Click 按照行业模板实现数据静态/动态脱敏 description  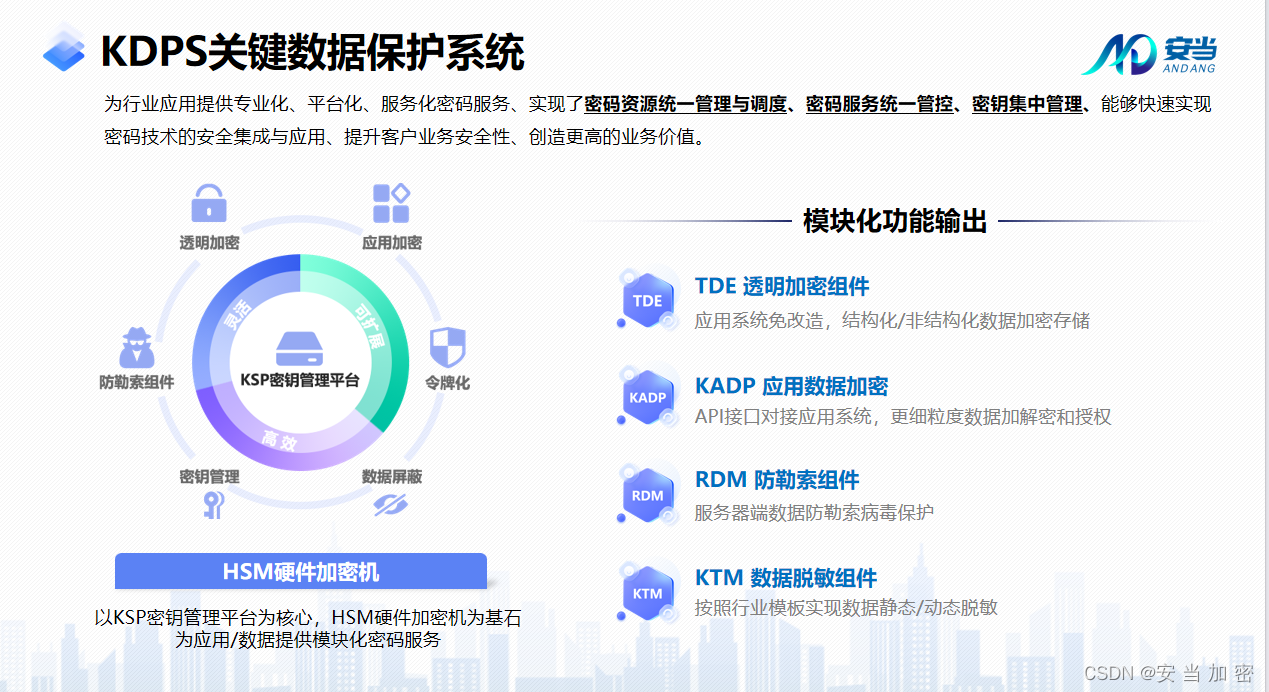pyautogui.click(x=846, y=608)
